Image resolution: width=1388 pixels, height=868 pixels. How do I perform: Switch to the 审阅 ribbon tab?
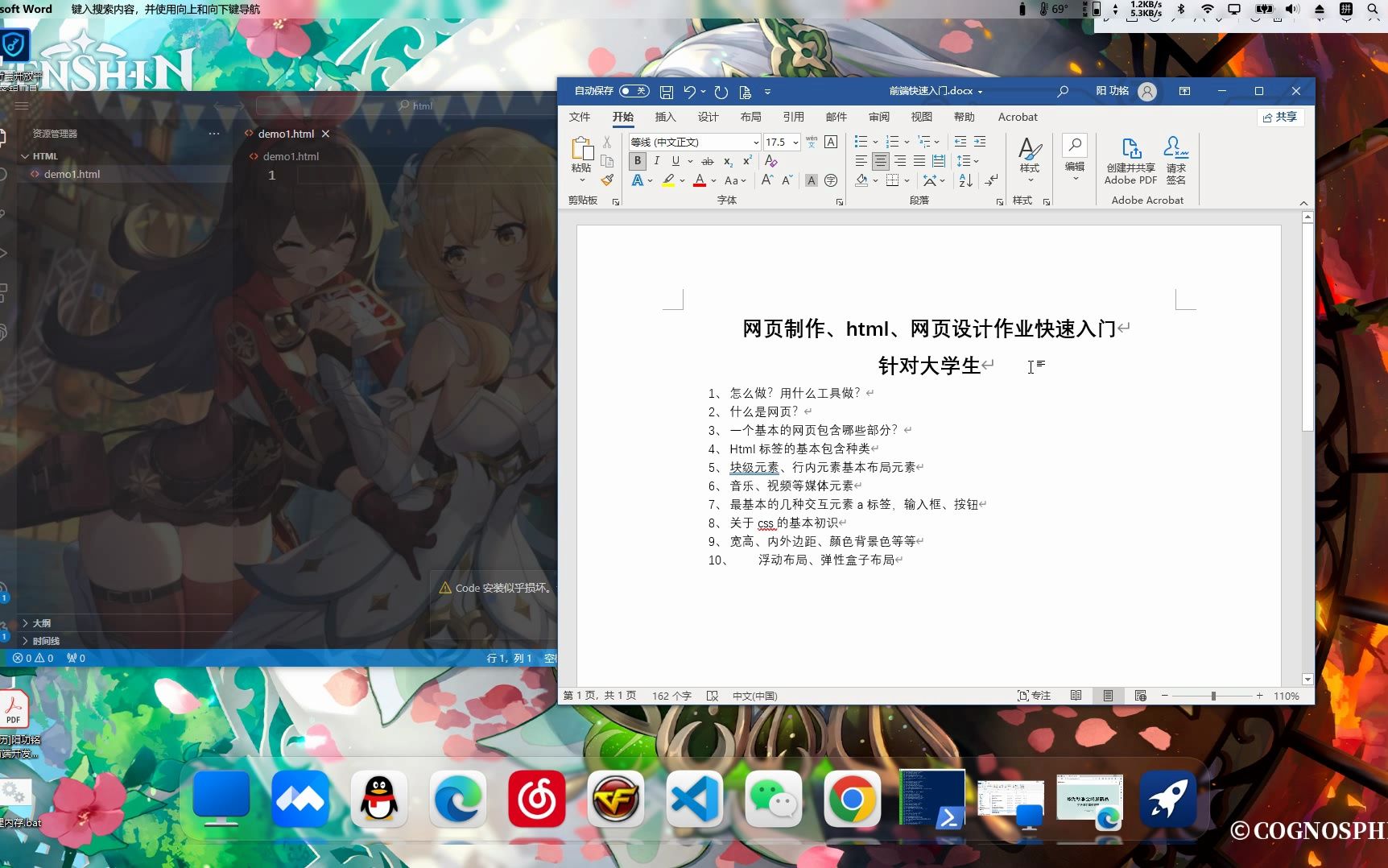coord(879,117)
